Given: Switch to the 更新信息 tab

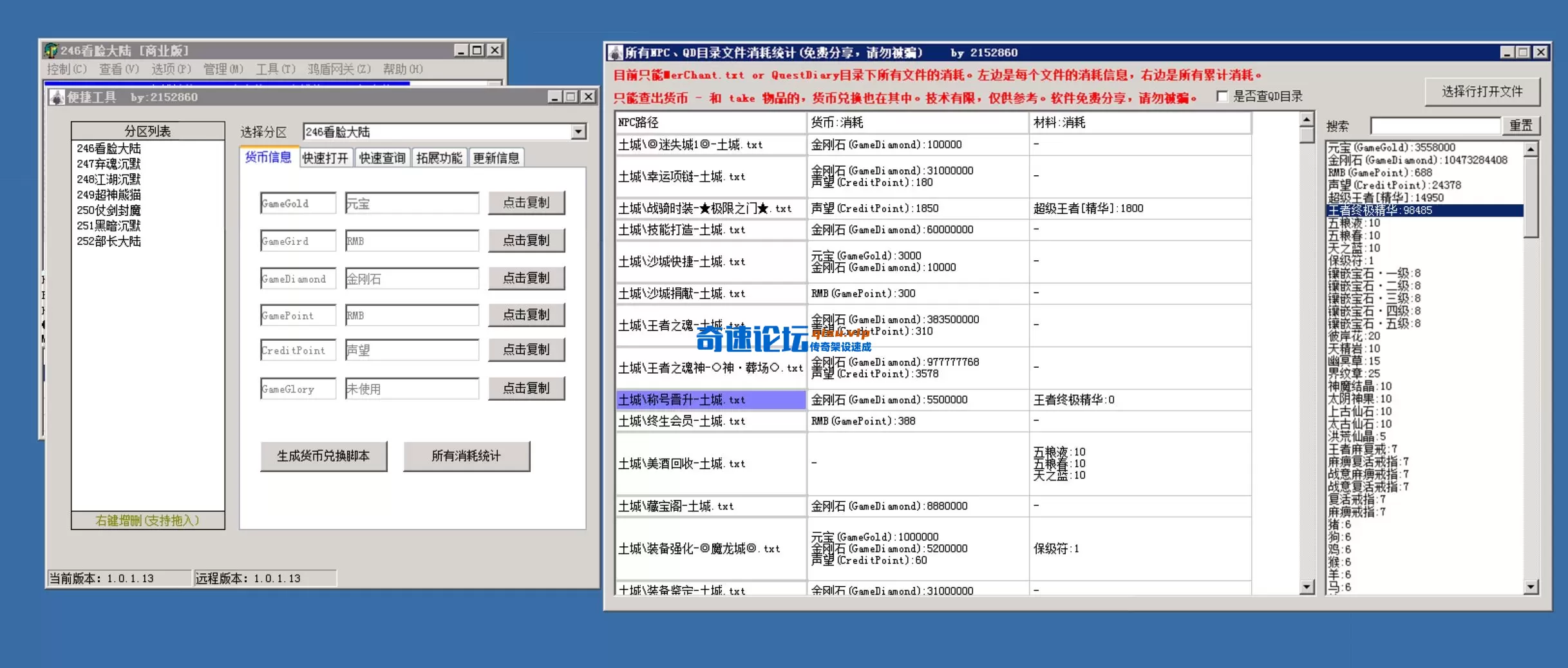Looking at the screenshot, I should pyautogui.click(x=496, y=157).
